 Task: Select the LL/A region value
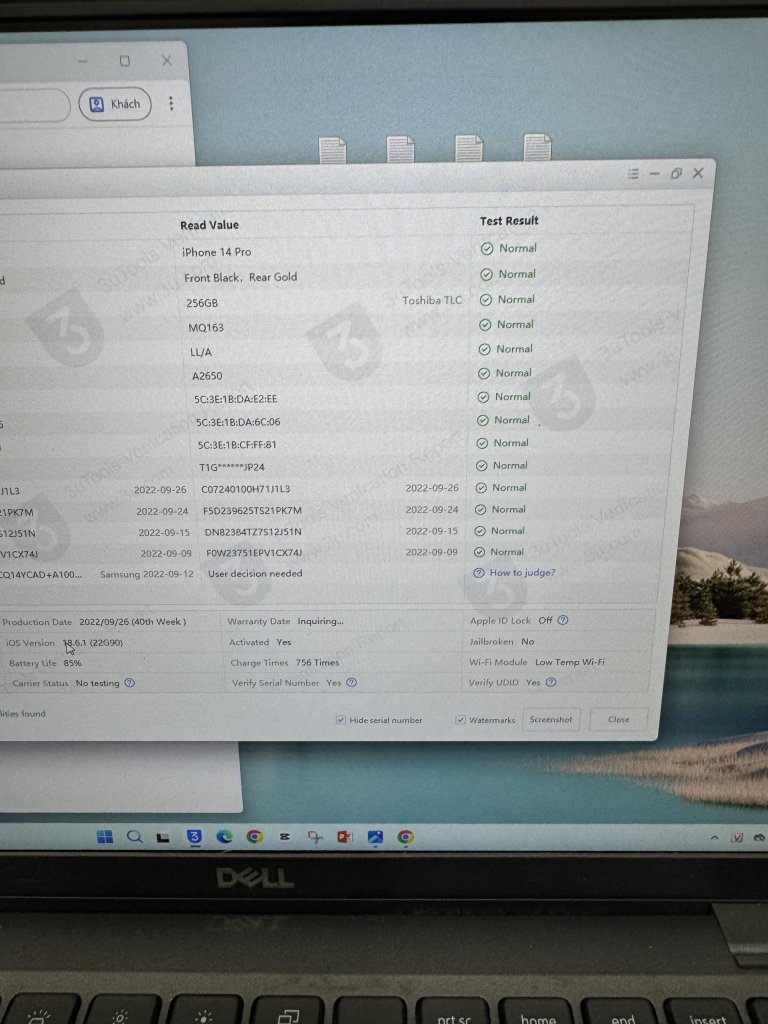point(200,352)
